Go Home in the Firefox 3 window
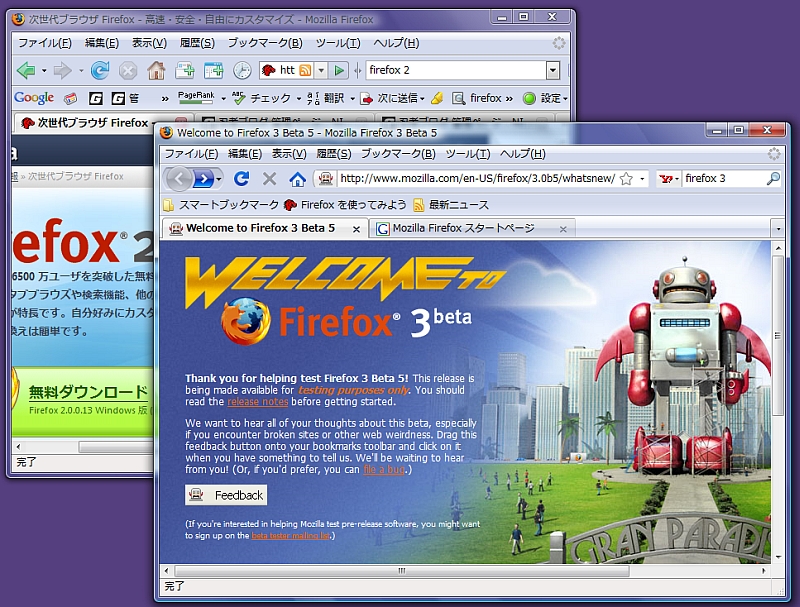The height and width of the screenshot is (607, 800). [297, 179]
